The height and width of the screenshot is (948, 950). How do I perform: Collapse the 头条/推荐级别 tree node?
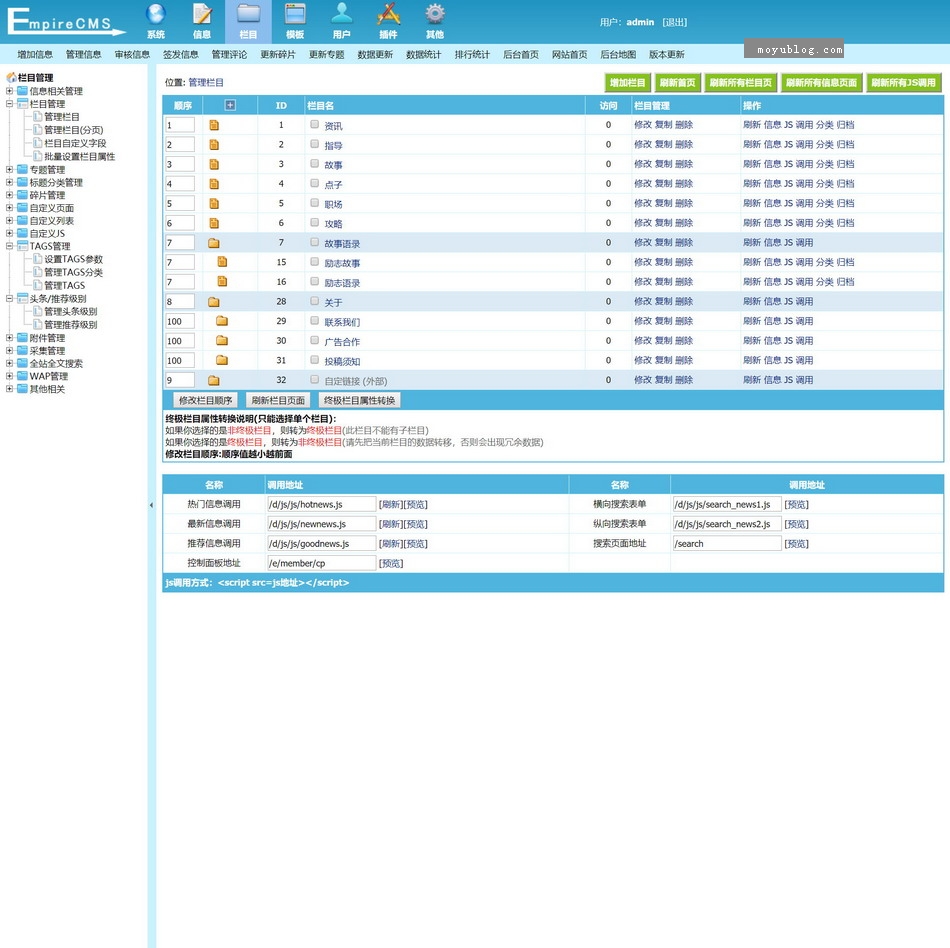click(10, 298)
